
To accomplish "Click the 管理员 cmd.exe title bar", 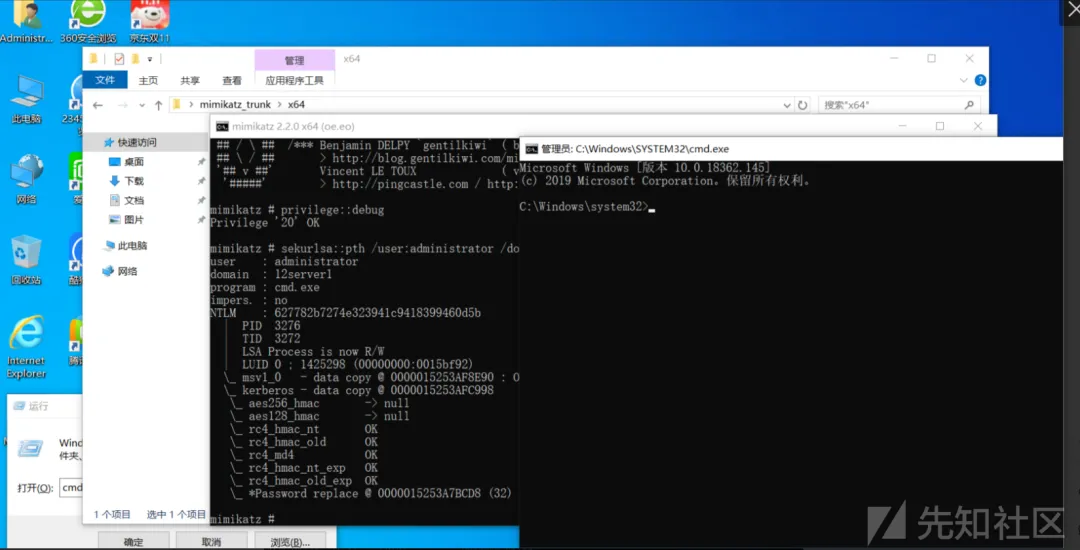I will coord(792,149).
